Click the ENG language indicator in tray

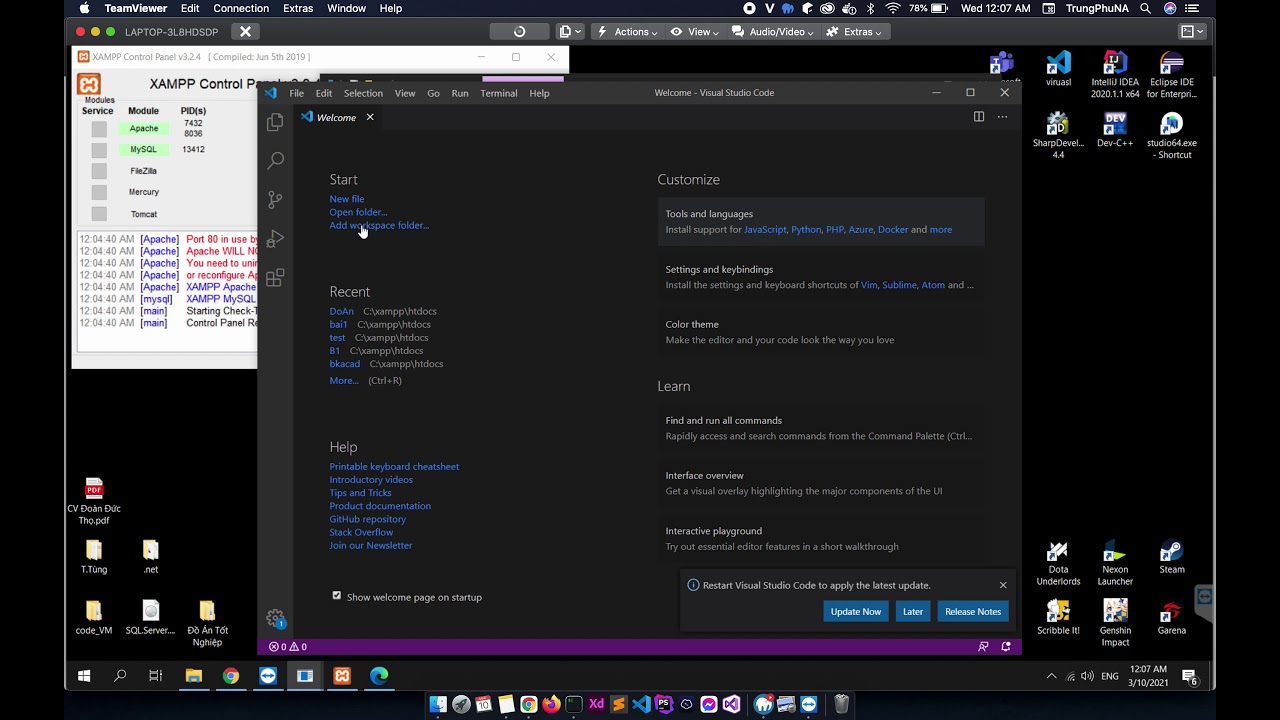pyautogui.click(x=1110, y=677)
